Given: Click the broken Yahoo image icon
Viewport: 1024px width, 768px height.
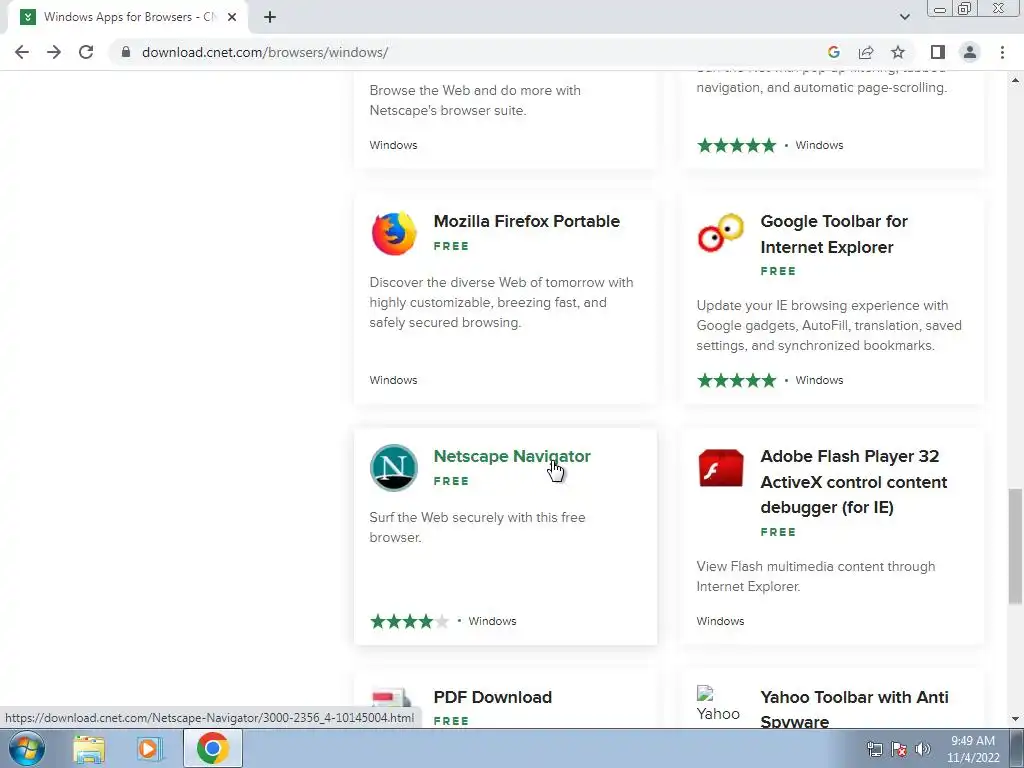Looking at the screenshot, I should pos(718,704).
